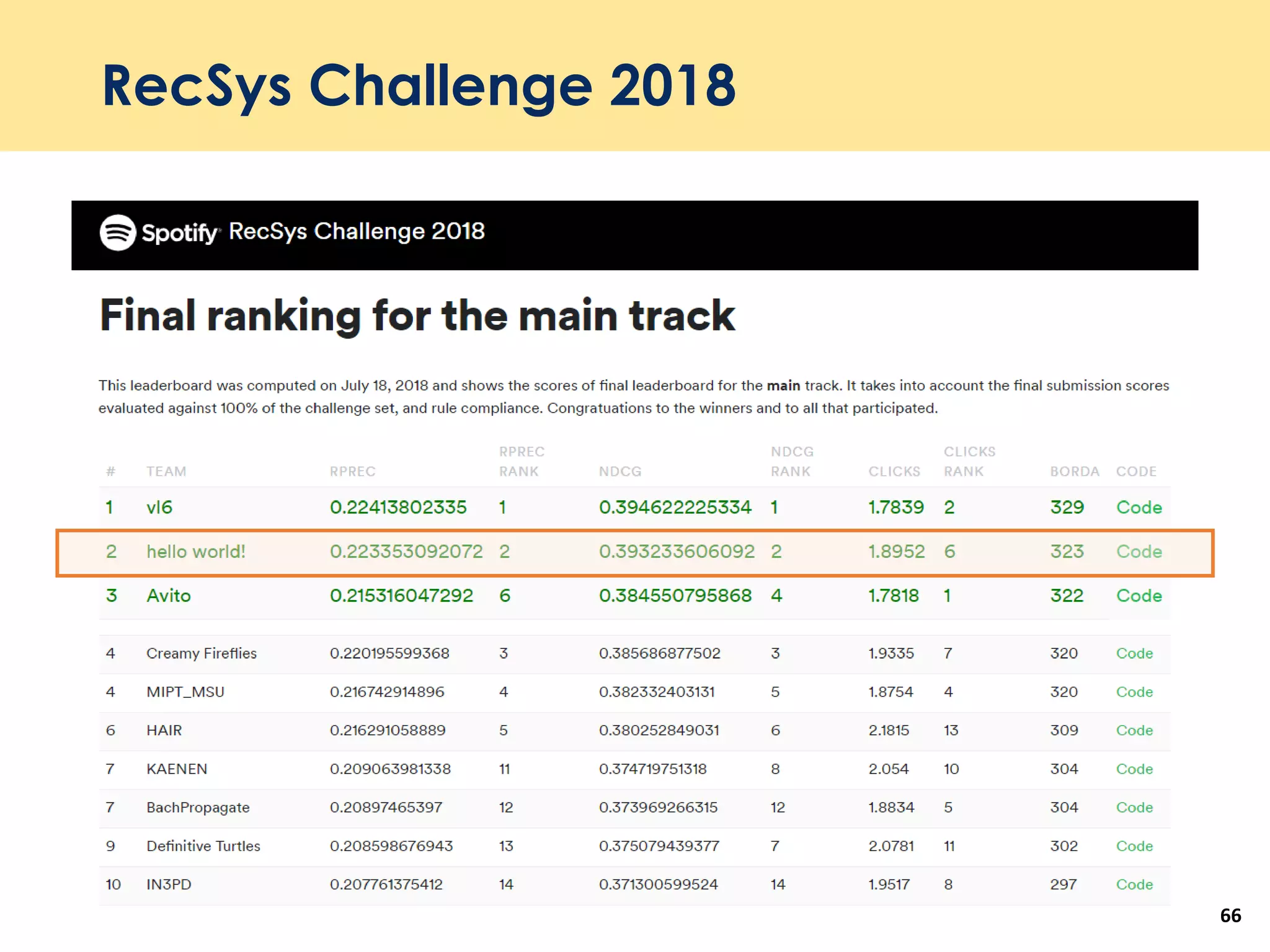Image resolution: width=1270 pixels, height=952 pixels.
Task: Click the CODE column header
Action: tap(1136, 471)
